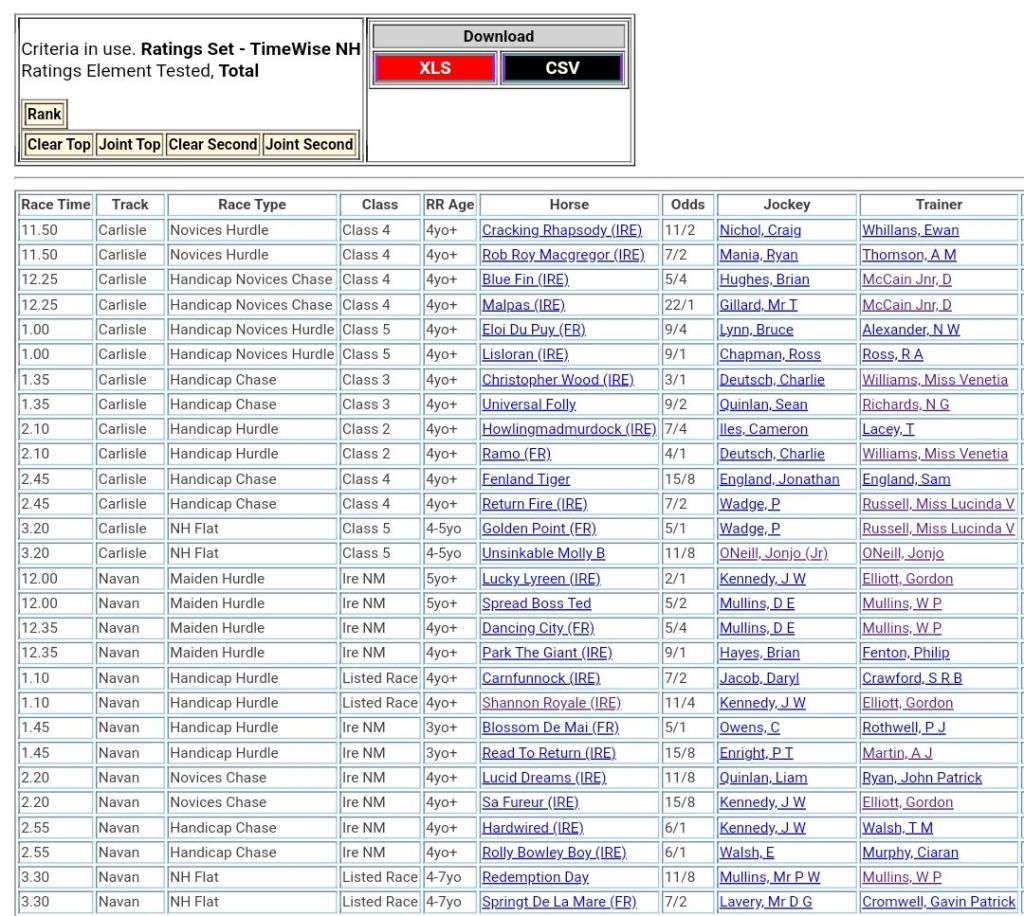Open horse Cracking Rhapsody (IRE)

coord(561,230)
